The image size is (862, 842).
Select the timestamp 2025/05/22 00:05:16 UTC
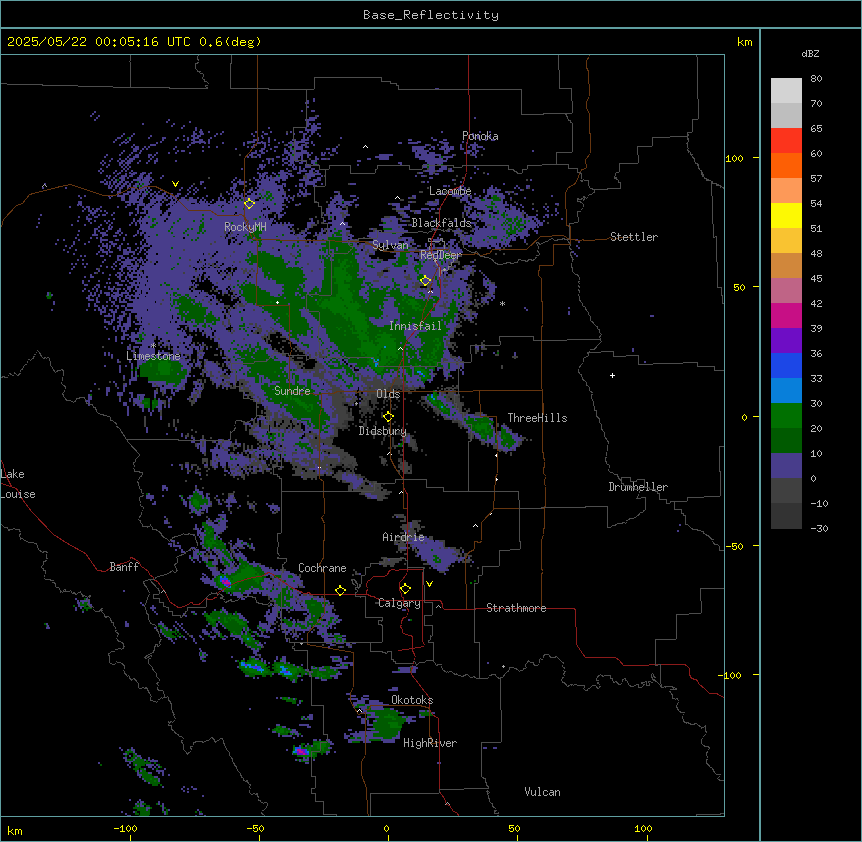point(98,42)
